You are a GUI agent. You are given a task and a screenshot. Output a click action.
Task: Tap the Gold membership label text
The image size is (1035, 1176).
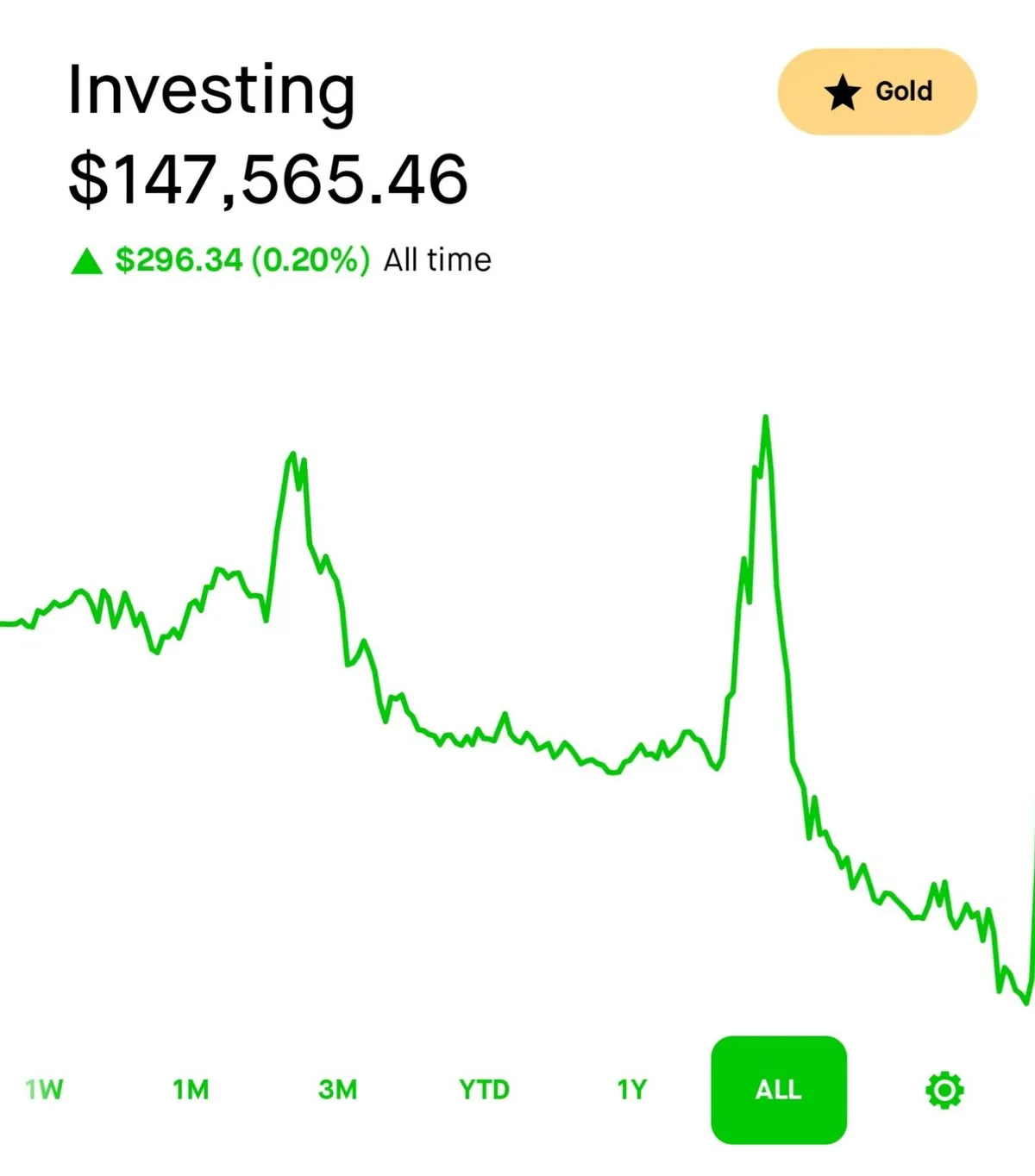click(x=904, y=91)
